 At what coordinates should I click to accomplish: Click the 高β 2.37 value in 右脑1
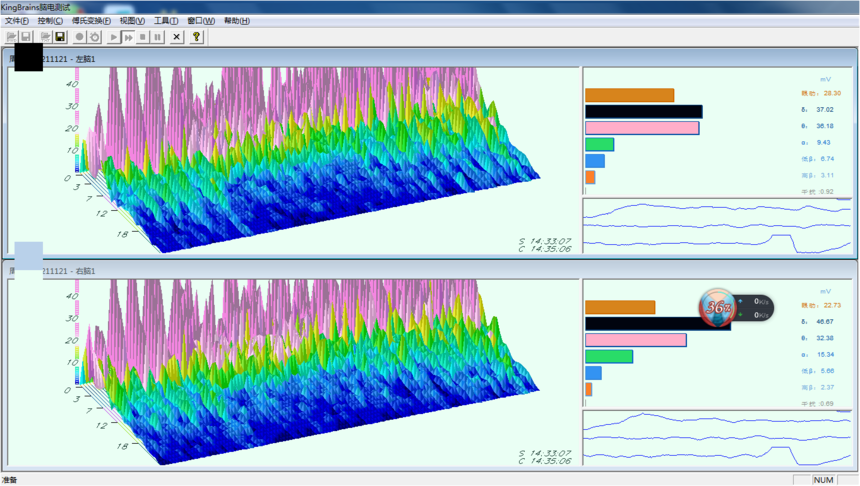tap(818, 388)
